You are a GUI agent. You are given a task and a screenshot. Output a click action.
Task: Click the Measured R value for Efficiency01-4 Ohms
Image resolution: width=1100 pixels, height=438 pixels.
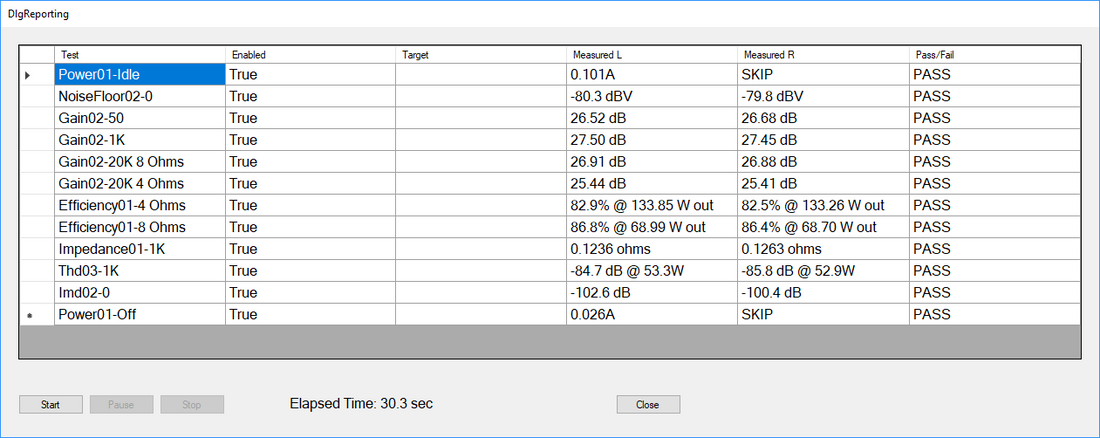coord(822,205)
